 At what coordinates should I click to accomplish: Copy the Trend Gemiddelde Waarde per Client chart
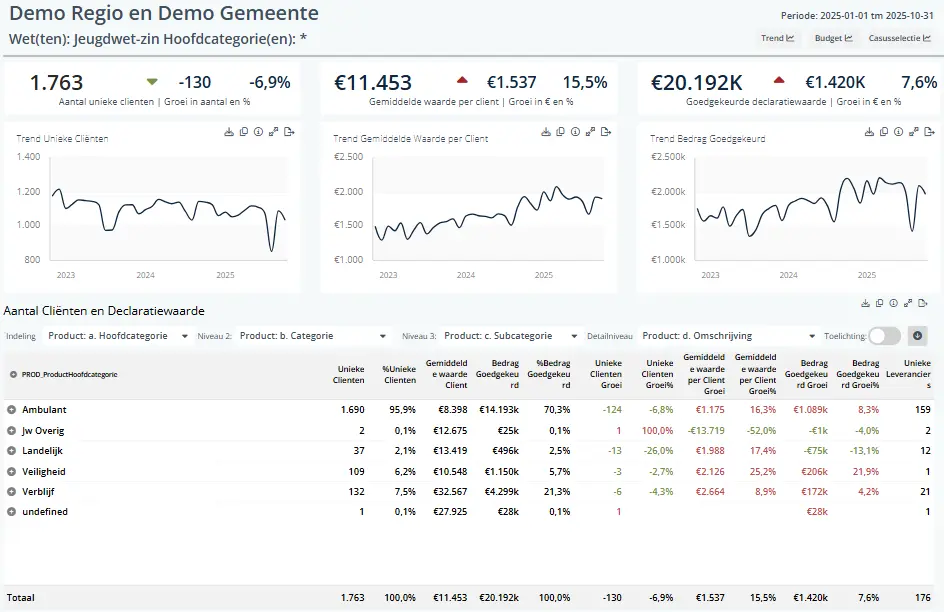(560, 132)
